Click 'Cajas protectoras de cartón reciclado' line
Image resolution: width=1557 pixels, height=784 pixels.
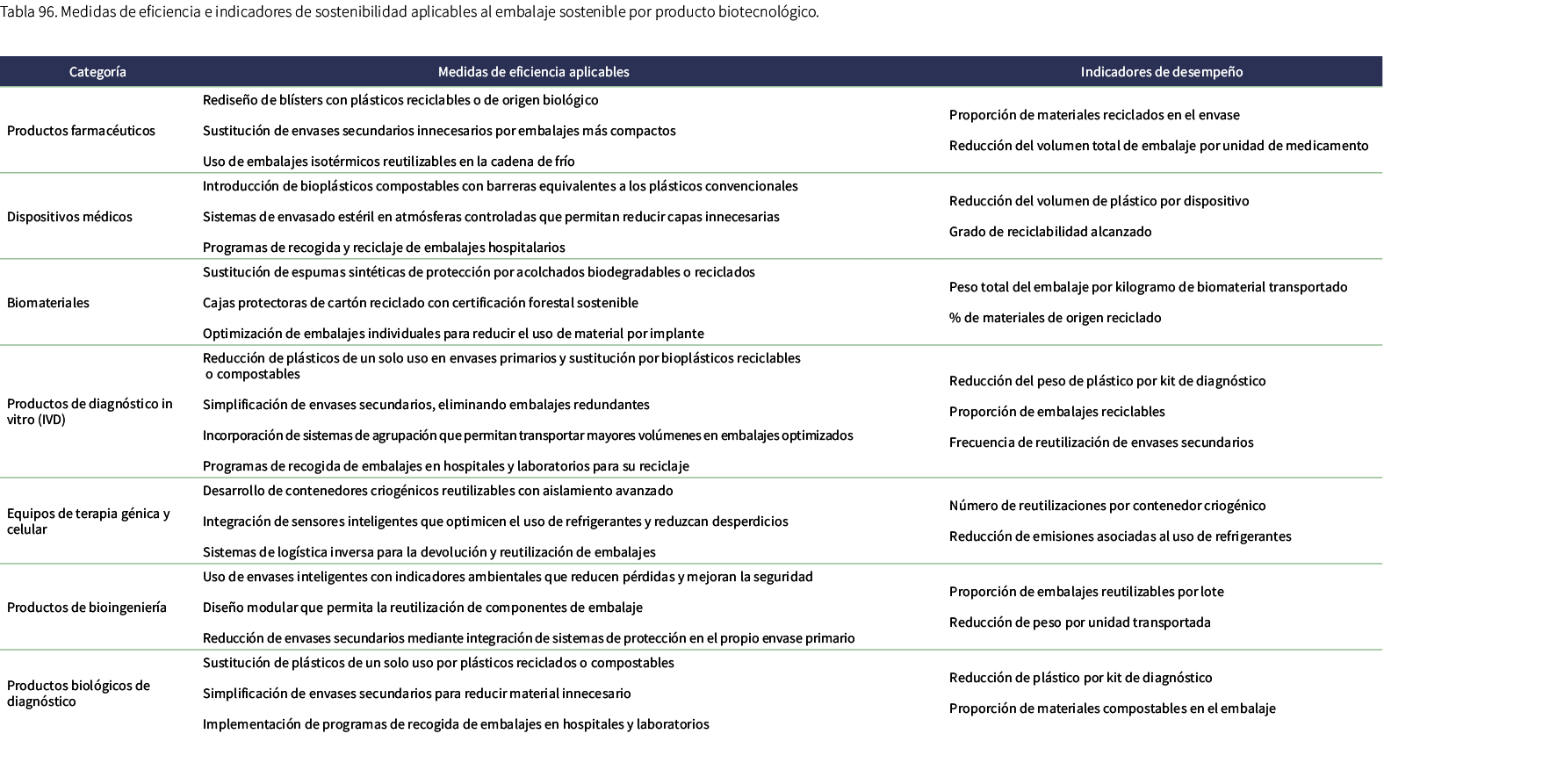(x=420, y=303)
